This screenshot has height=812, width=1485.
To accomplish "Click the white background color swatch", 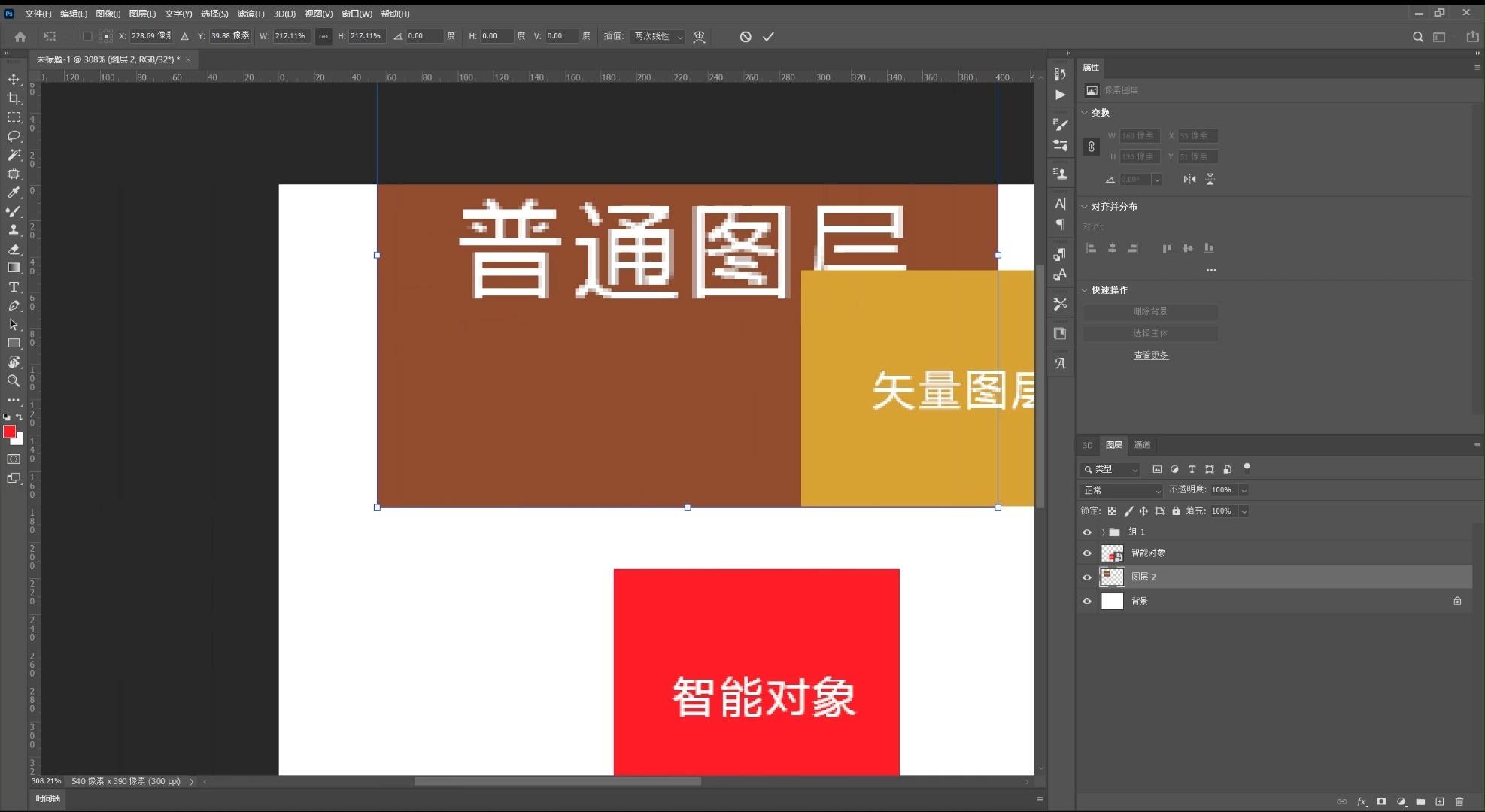I will (x=19, y=441).
